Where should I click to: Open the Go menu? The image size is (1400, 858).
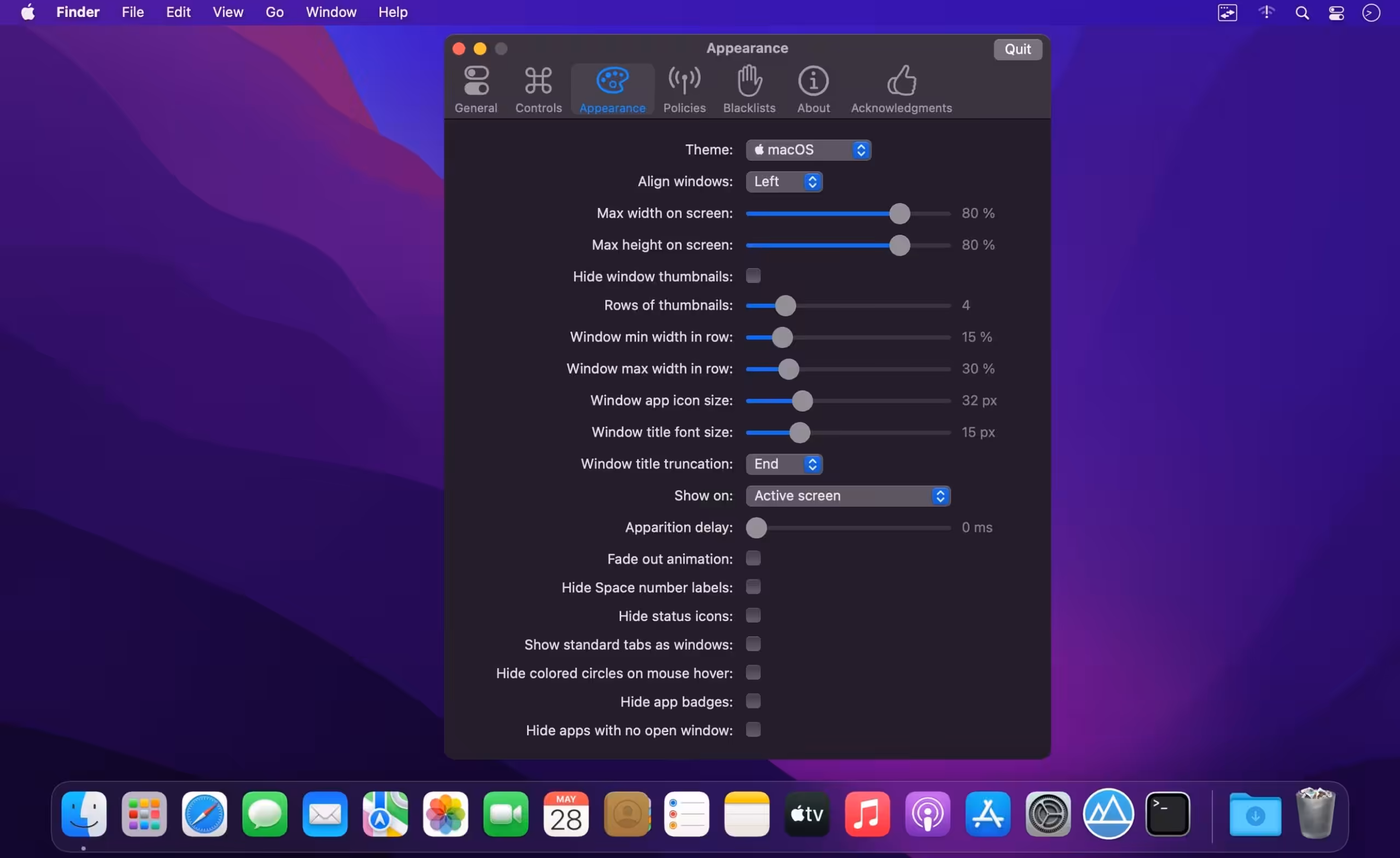click(275, 12)
